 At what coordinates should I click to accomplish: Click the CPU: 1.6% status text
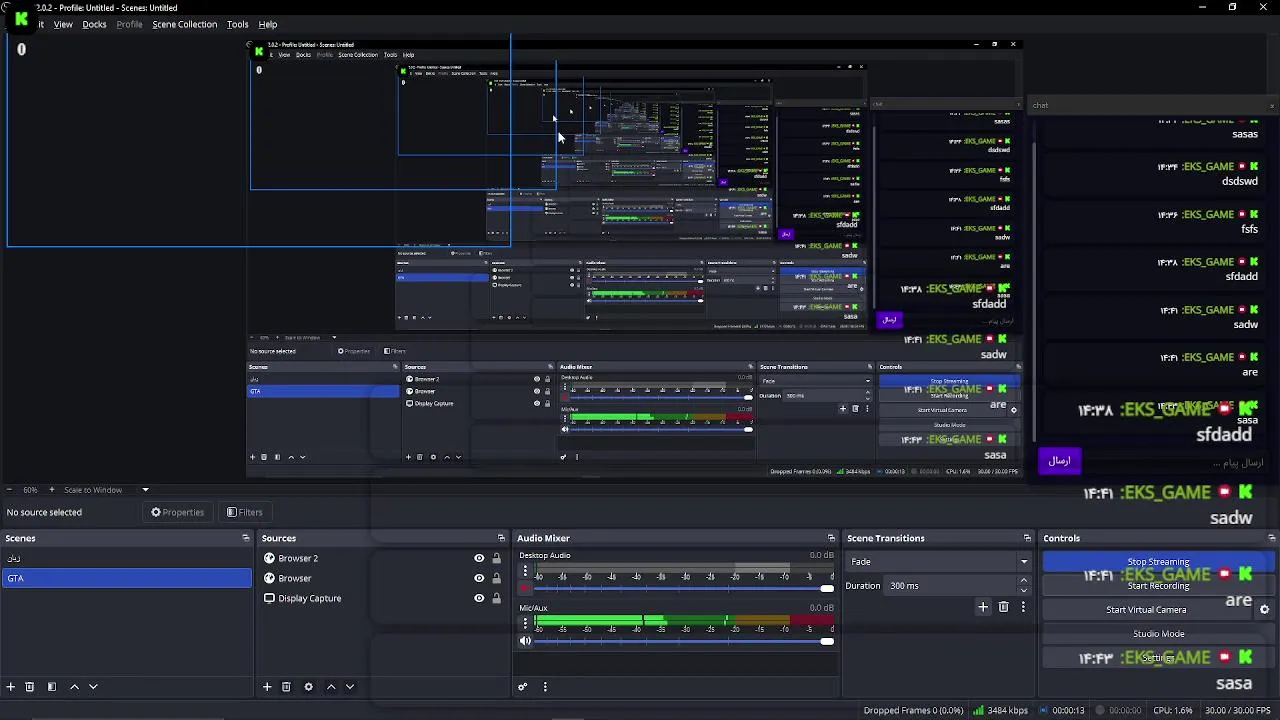[1173, 710]
